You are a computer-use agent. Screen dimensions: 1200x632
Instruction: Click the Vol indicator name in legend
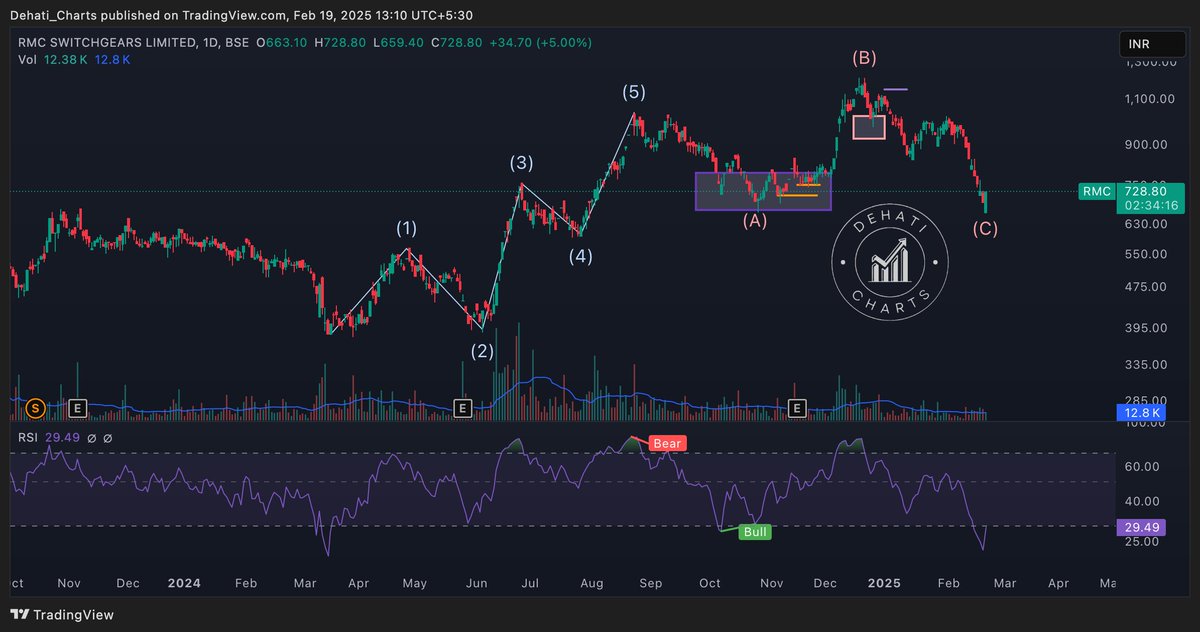28,60
